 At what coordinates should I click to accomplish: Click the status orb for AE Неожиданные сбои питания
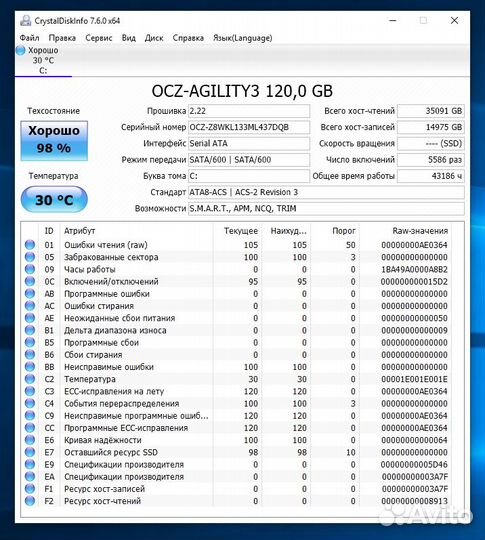click(x=30, y=318)
